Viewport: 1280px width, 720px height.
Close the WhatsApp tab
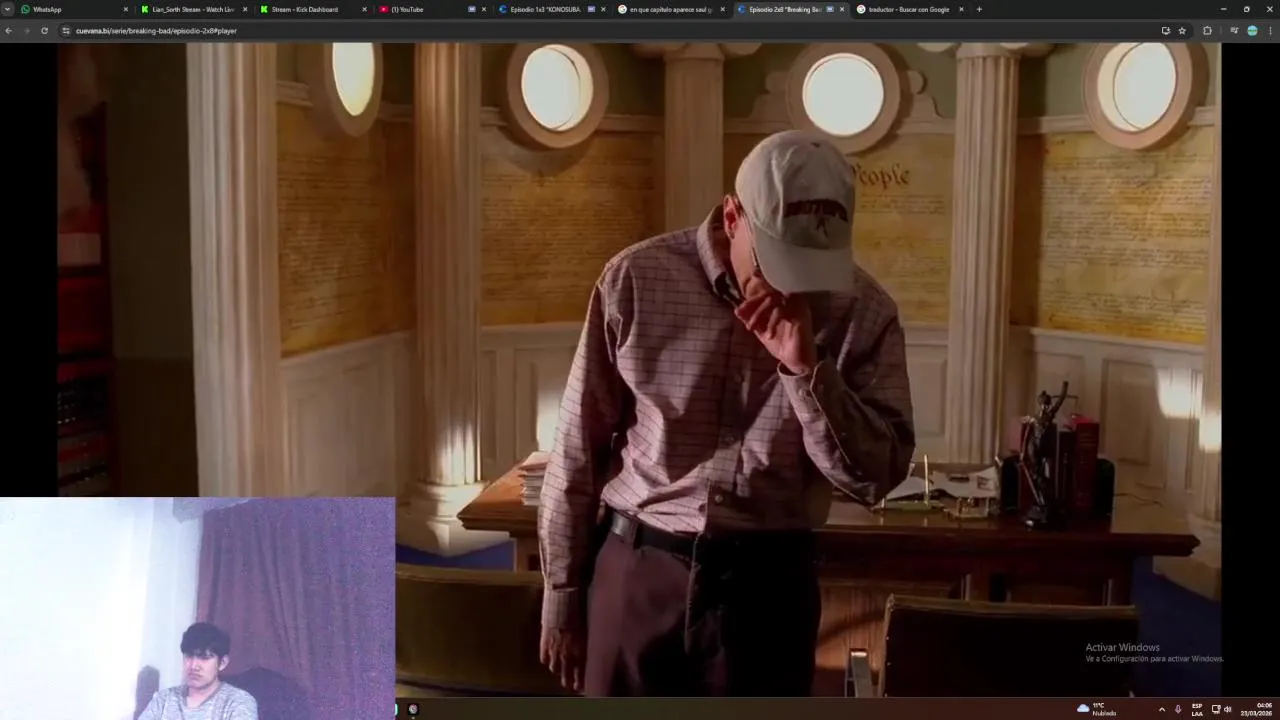[x=126, y=9]
